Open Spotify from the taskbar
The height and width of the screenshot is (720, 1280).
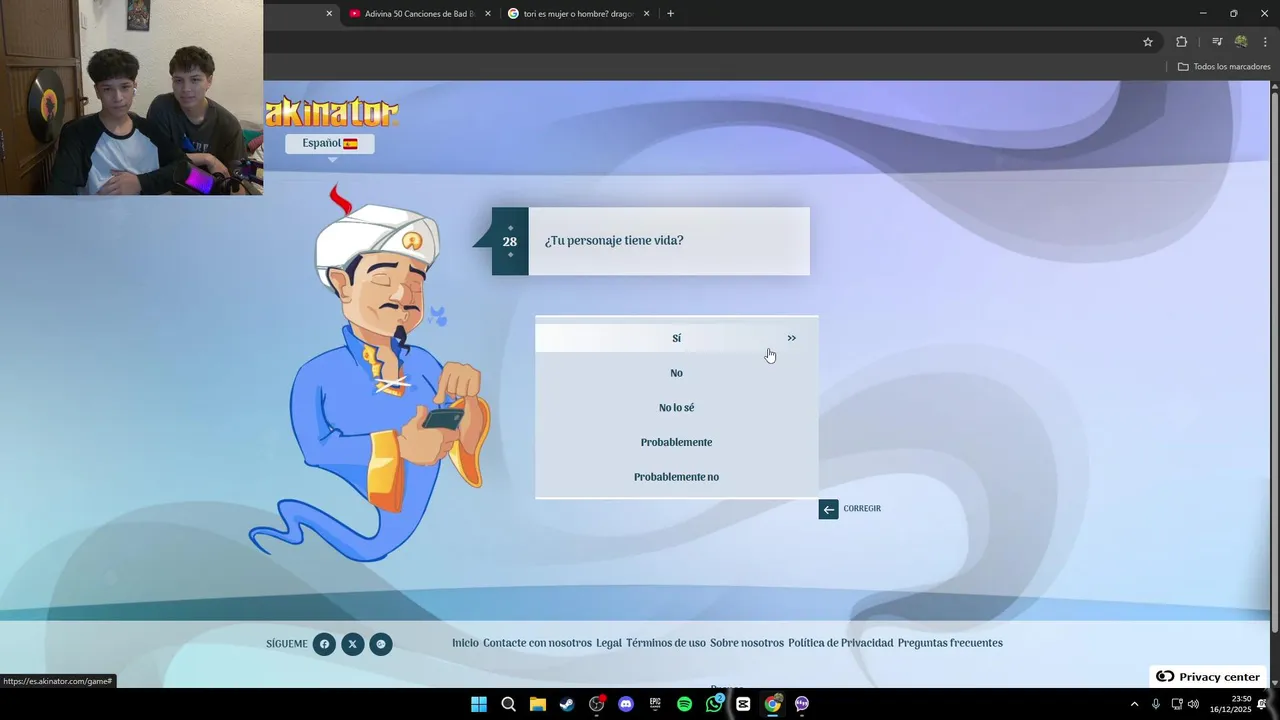click(x=684, y=704)
